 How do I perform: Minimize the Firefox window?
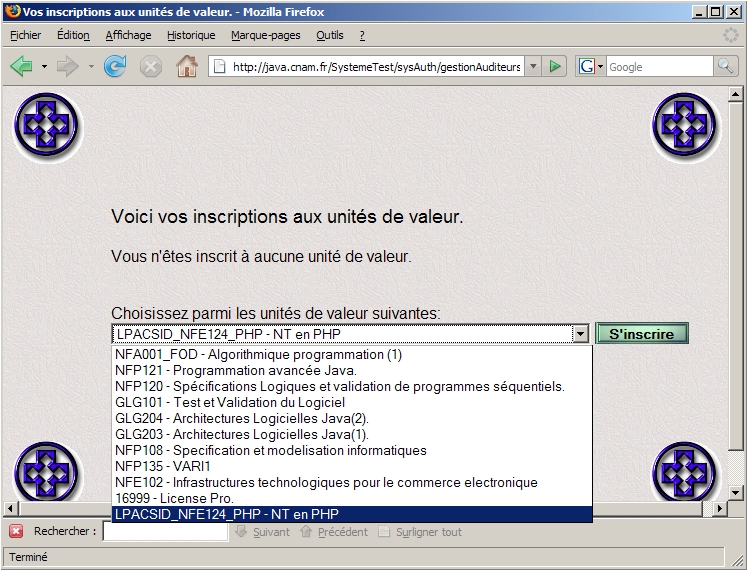point(699,11)
